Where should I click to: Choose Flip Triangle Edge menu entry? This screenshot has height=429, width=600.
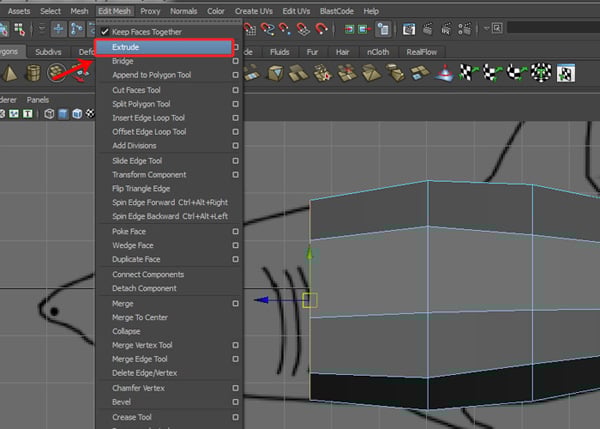(x=141, y=189)
